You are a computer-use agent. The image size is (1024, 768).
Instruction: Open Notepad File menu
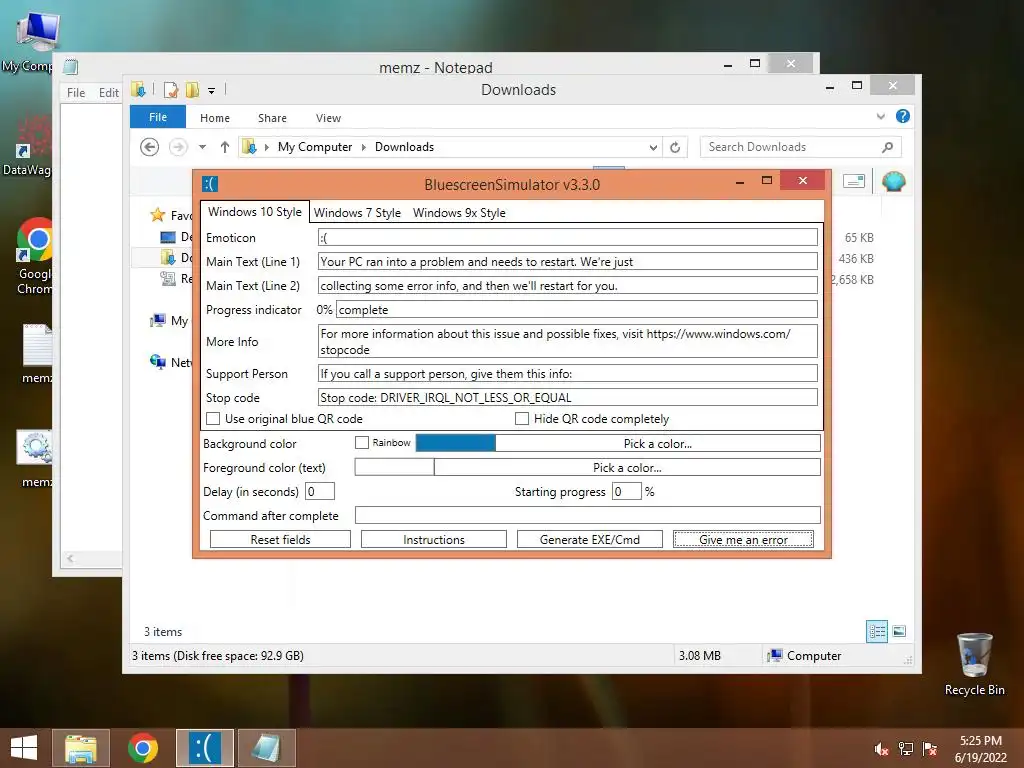(x=76, y=93)
